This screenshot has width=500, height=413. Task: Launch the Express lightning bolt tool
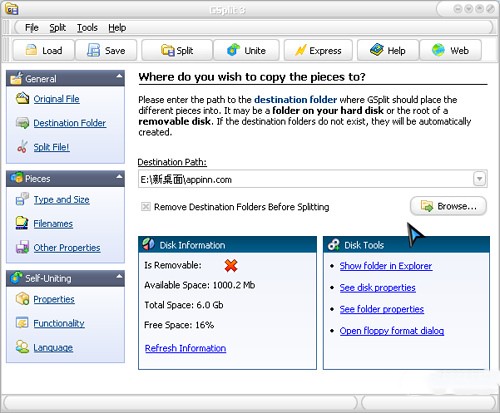[x=318, y=50]
